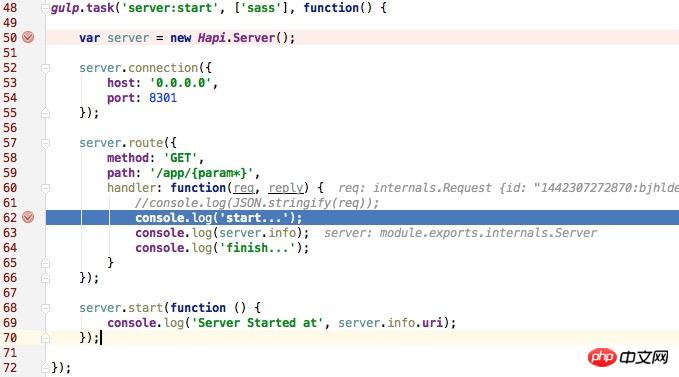Collapse the server.start fold on line 68
The width and height of the screenshot is (679, 377).
click(x=45, y=308)
